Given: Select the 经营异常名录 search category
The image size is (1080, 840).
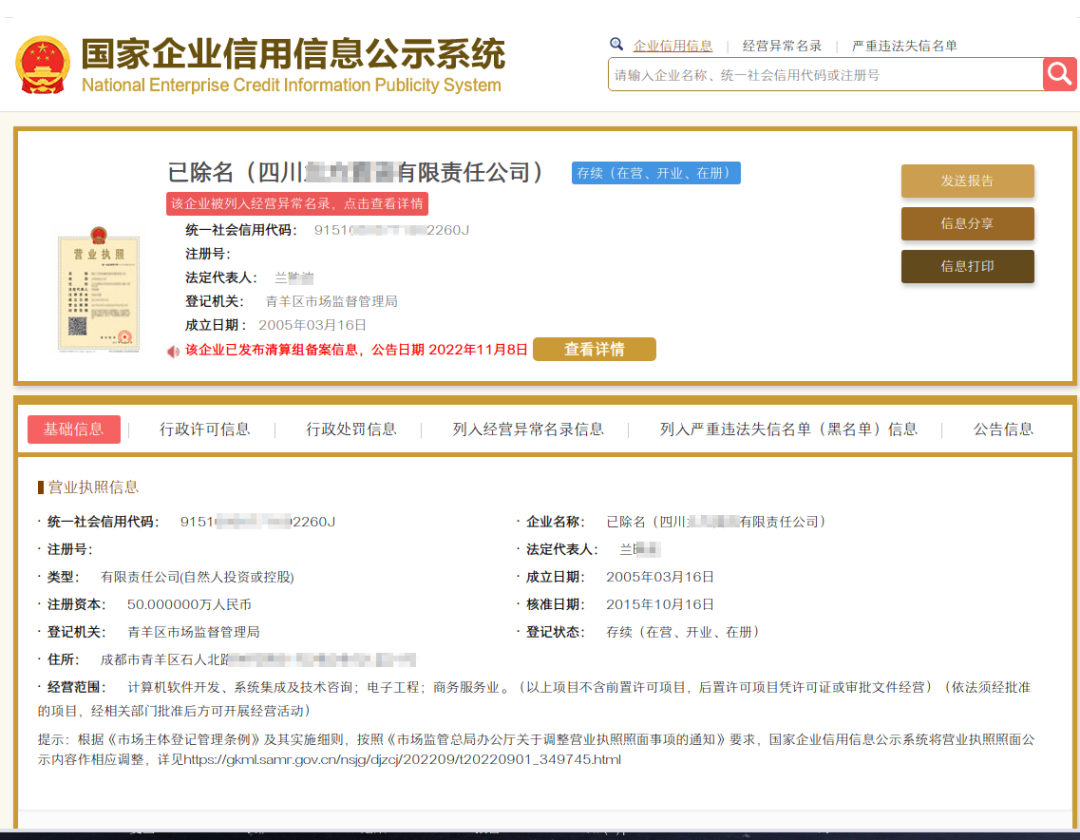Looking at the screenshot, I should pyautogui.click(x=782, y=46).
